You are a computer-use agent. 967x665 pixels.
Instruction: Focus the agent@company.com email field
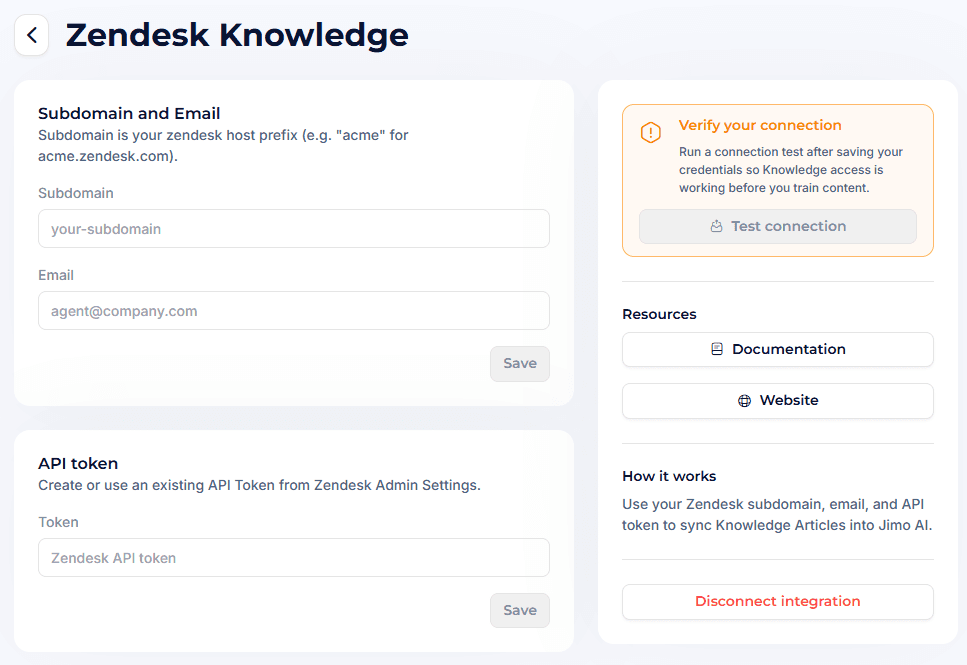click(x=294, y=311)
